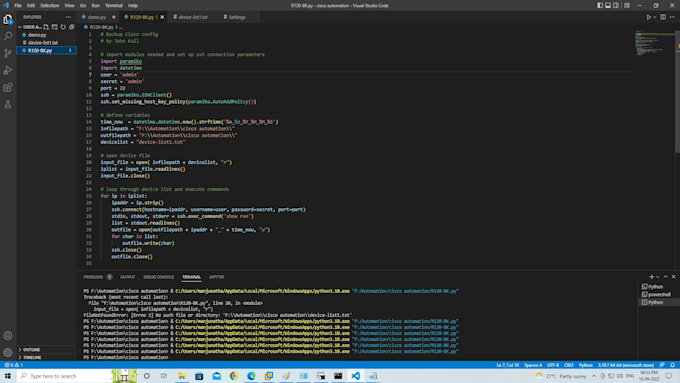Image resolution: width=680 pixels, height=383 pixels.
Task: Open Visual Studio Code from taskbar
Action: pos(356,376)
